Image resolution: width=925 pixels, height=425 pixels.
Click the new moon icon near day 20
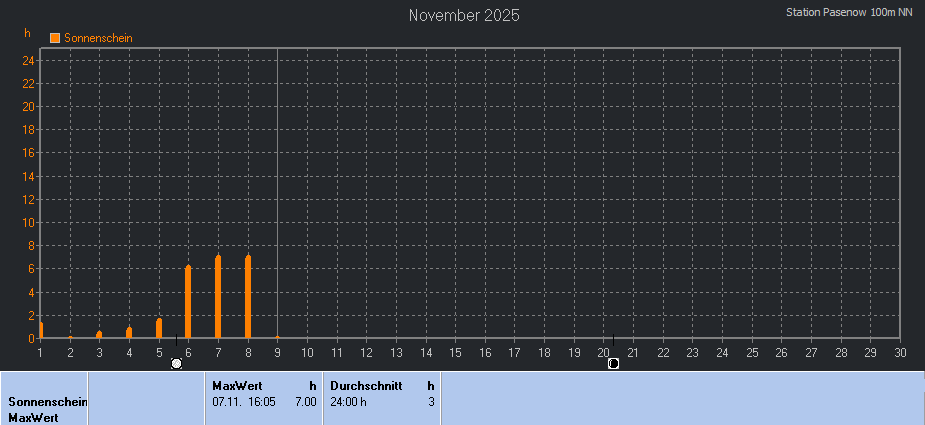[x=613, y=363]
